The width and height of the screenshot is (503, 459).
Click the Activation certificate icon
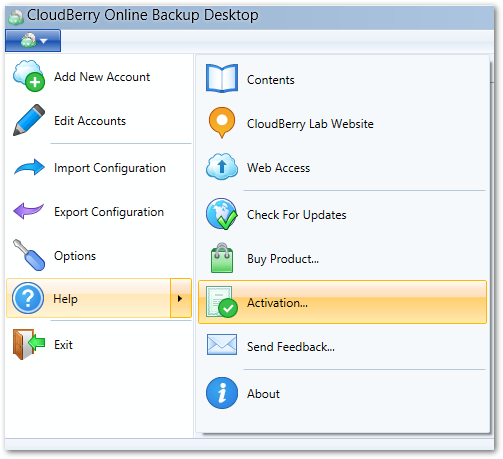pos(222,302)
